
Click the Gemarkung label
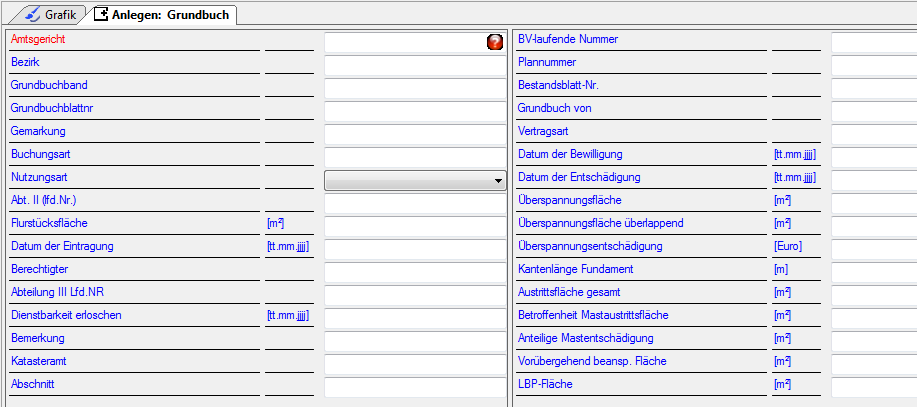pos(38,131)
